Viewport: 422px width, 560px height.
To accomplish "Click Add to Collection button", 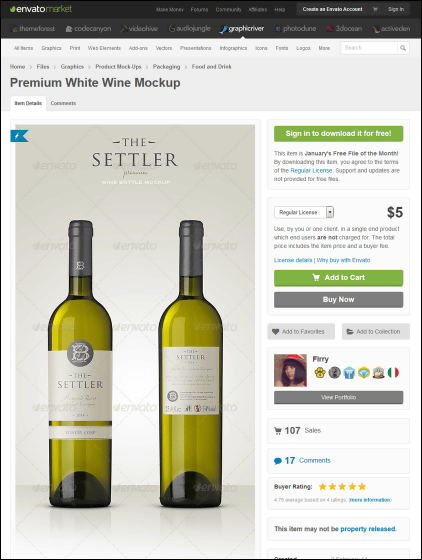I will coord(376,331).
